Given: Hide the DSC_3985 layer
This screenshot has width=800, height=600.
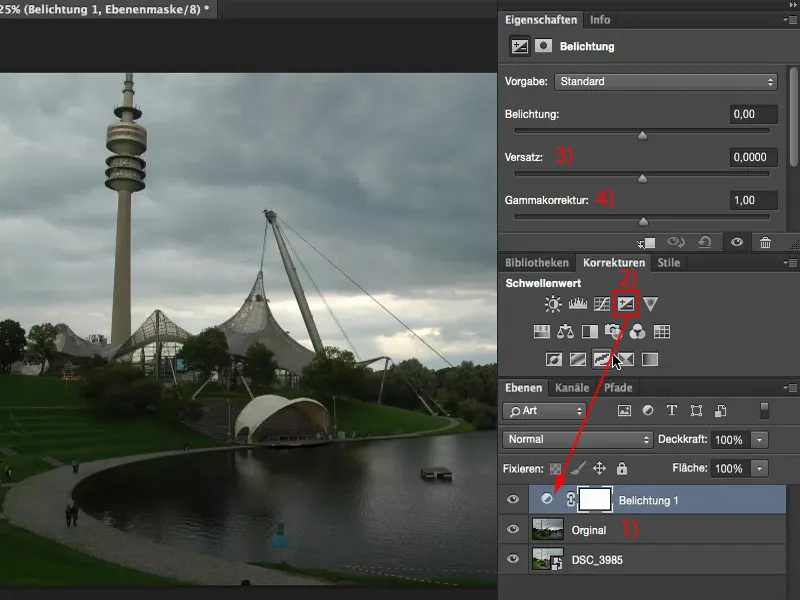Looking at the screenshot, I should 513,559.
